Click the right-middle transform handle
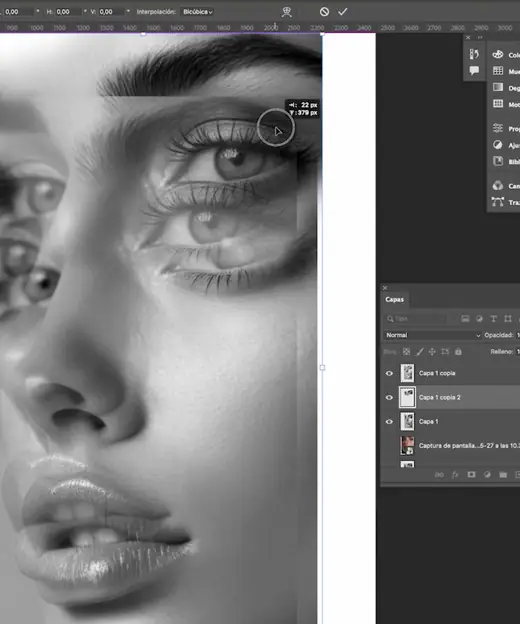 click(x=322, y=368)
